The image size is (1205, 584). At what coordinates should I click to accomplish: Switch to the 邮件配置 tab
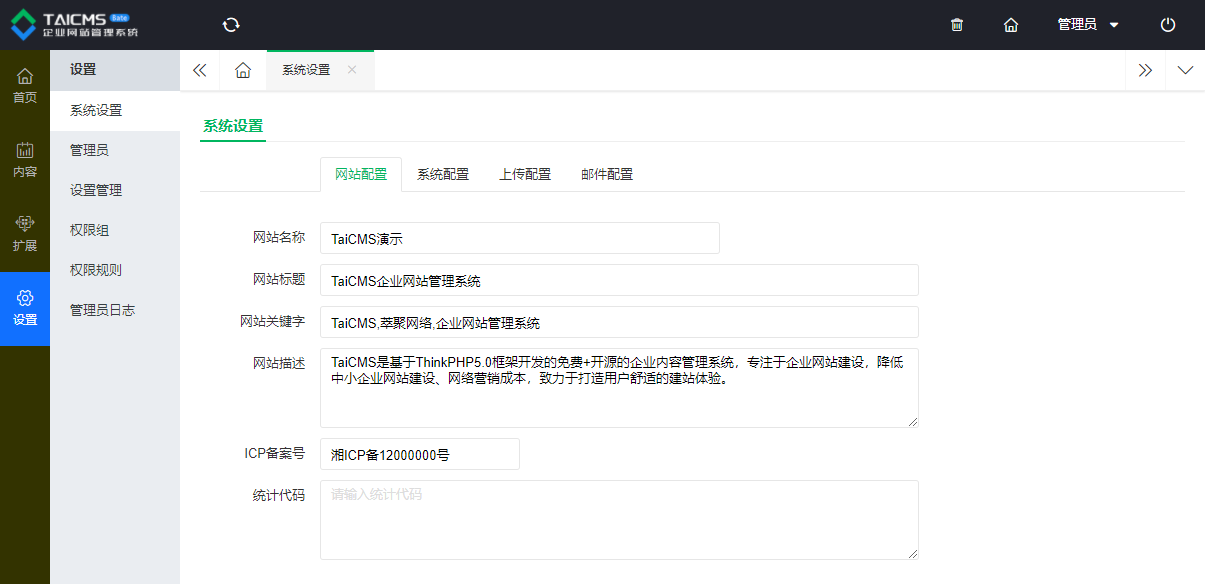click(607, 174)
